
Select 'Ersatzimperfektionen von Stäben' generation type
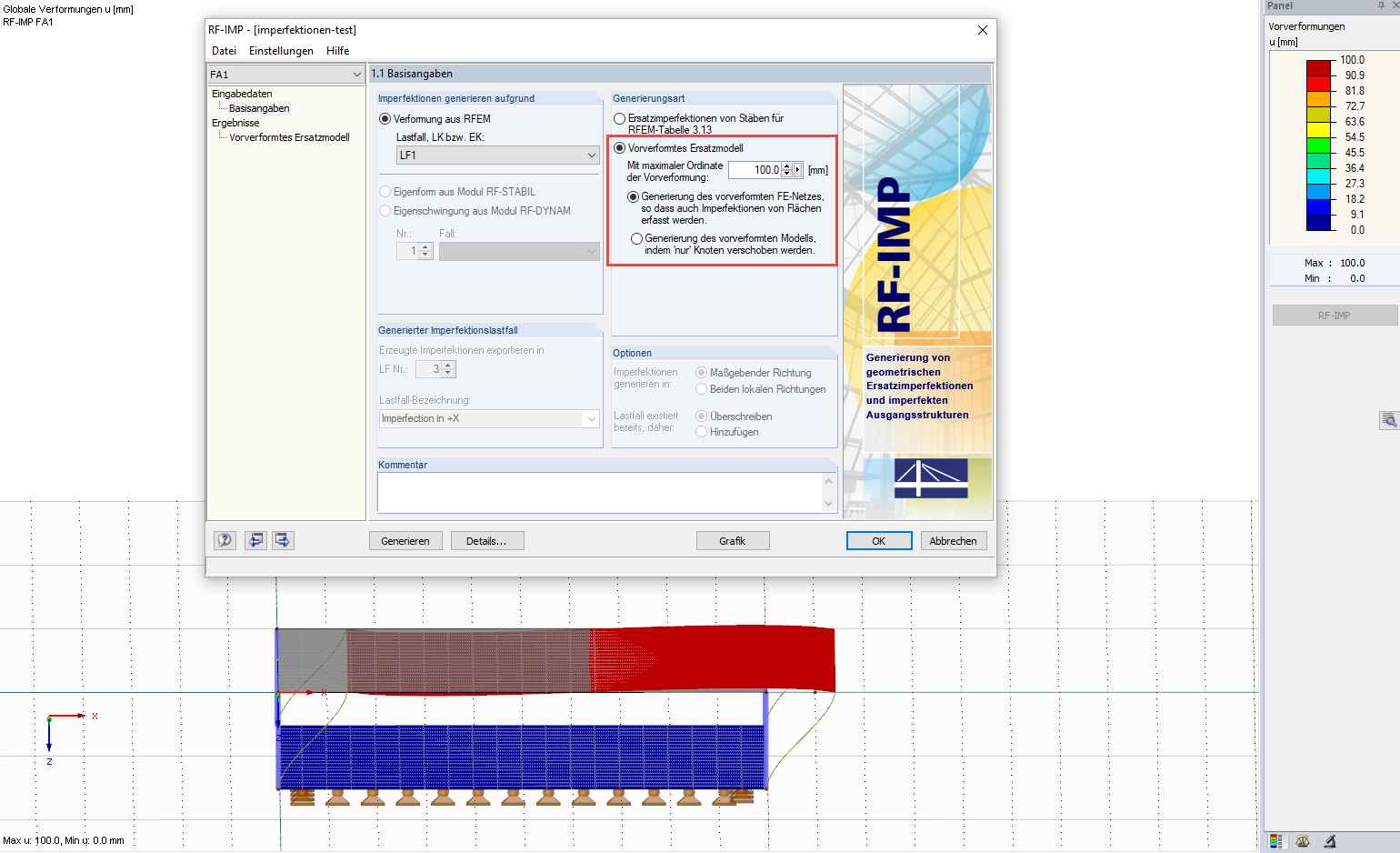[620, 117]
